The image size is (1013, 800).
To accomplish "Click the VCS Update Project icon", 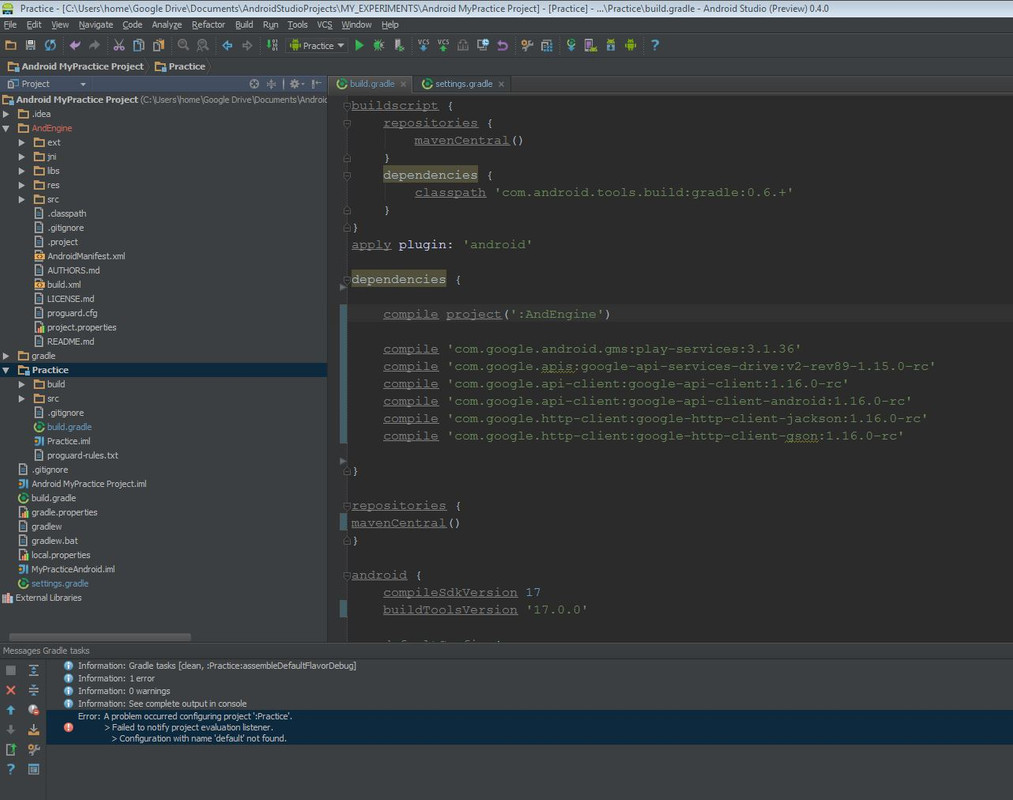I will tap(423, 45).
